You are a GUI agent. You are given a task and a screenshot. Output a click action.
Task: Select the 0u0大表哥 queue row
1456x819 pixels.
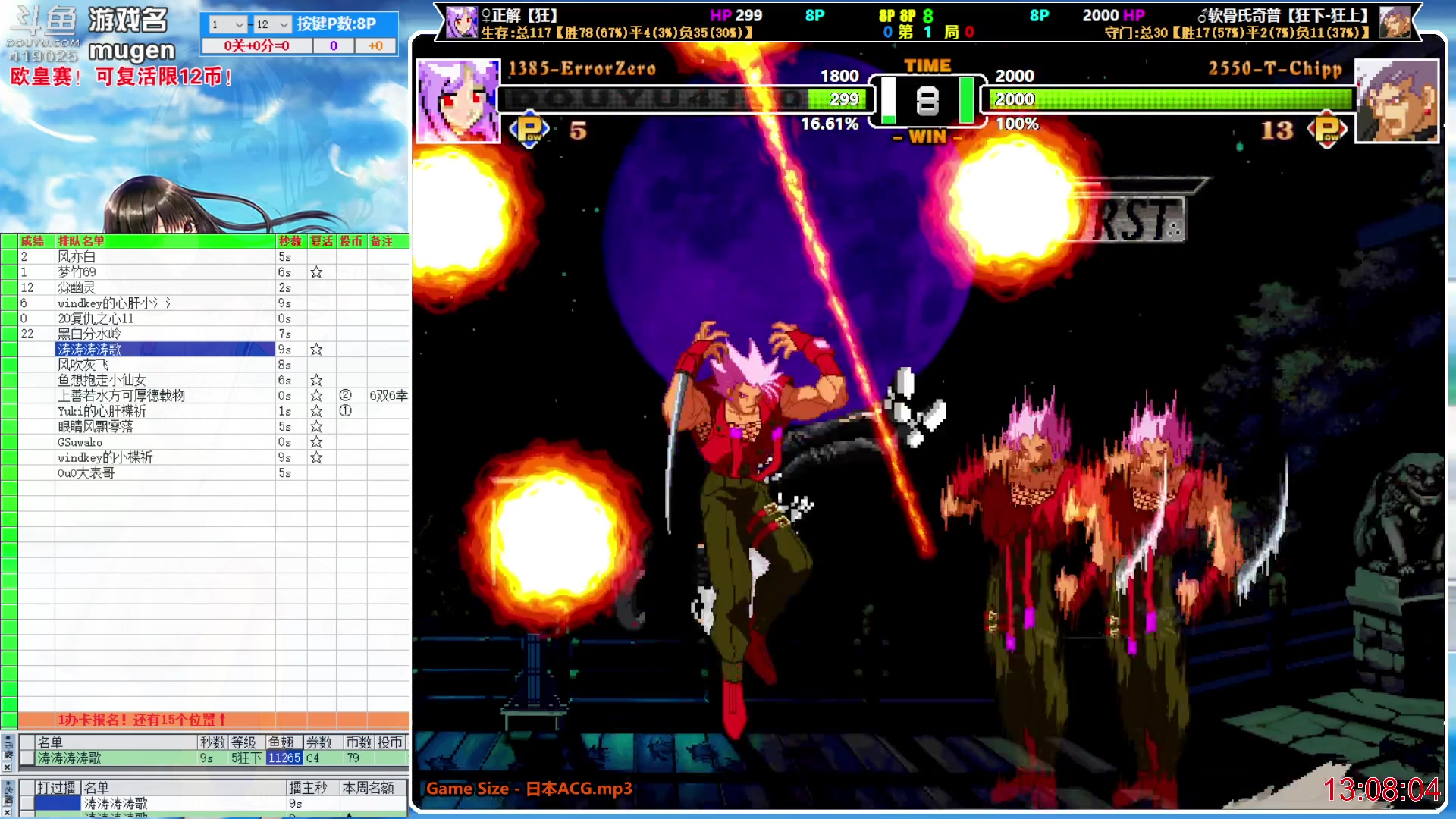[214, 473]
